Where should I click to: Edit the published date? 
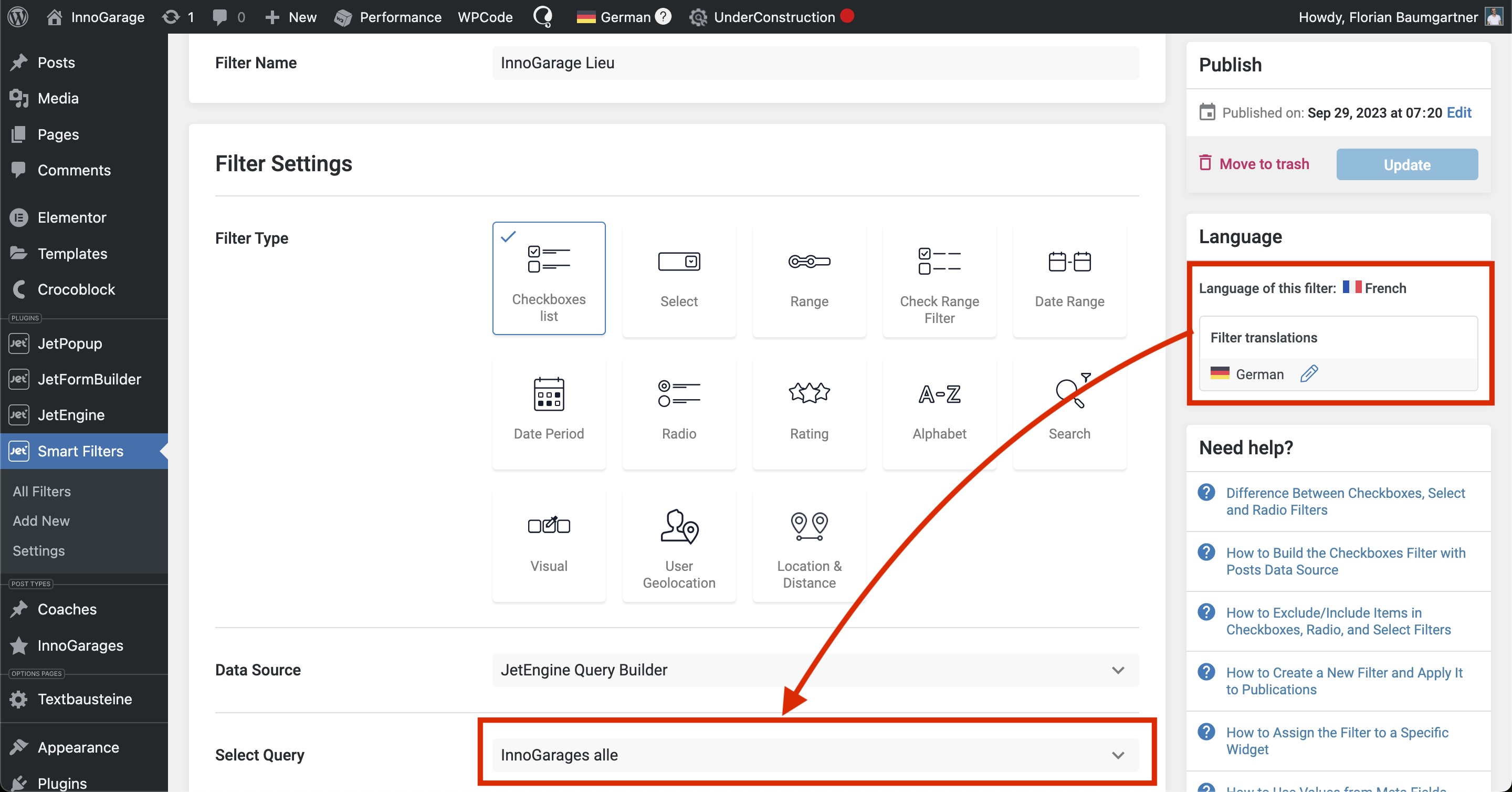pyautogui.click(x=1459, y=113)
